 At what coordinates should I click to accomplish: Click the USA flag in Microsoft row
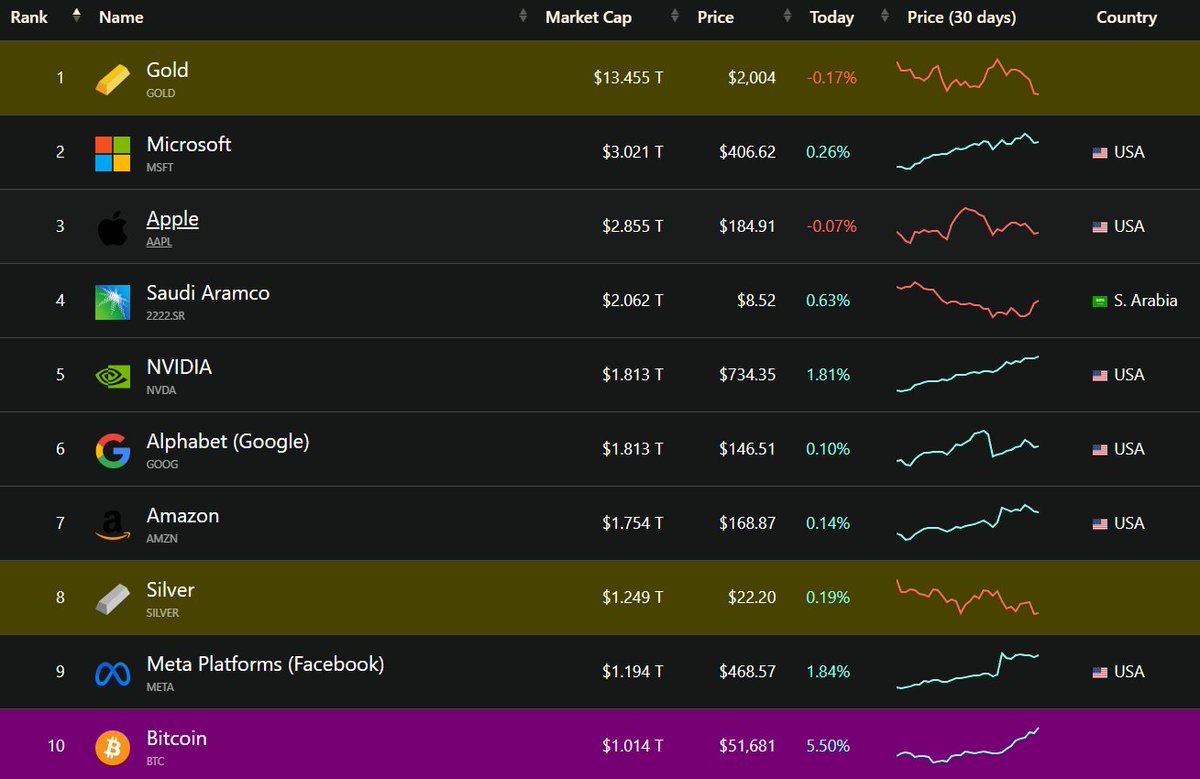(x=1099, y=153)
